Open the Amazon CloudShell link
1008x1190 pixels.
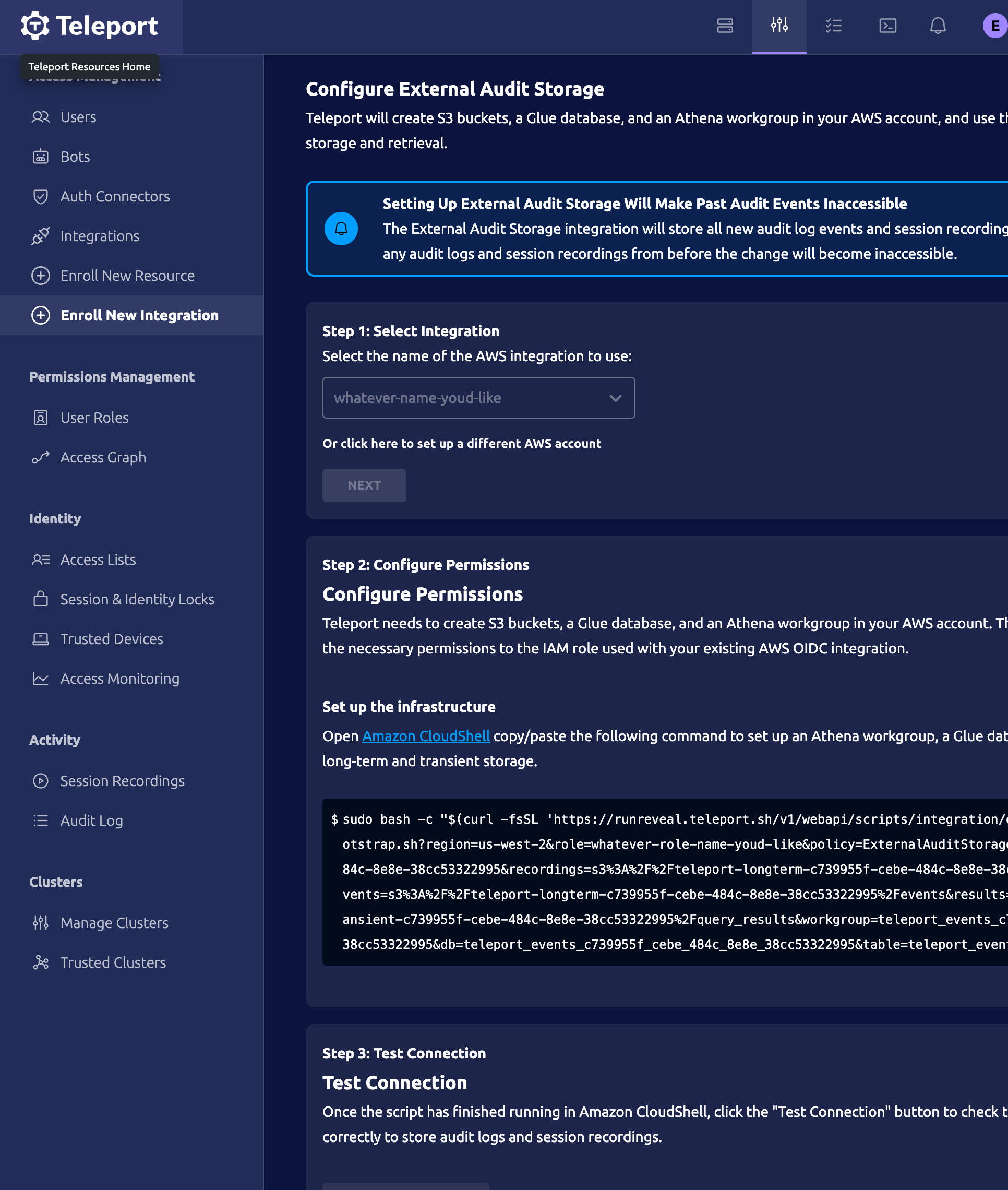click(x=426, y=735)
